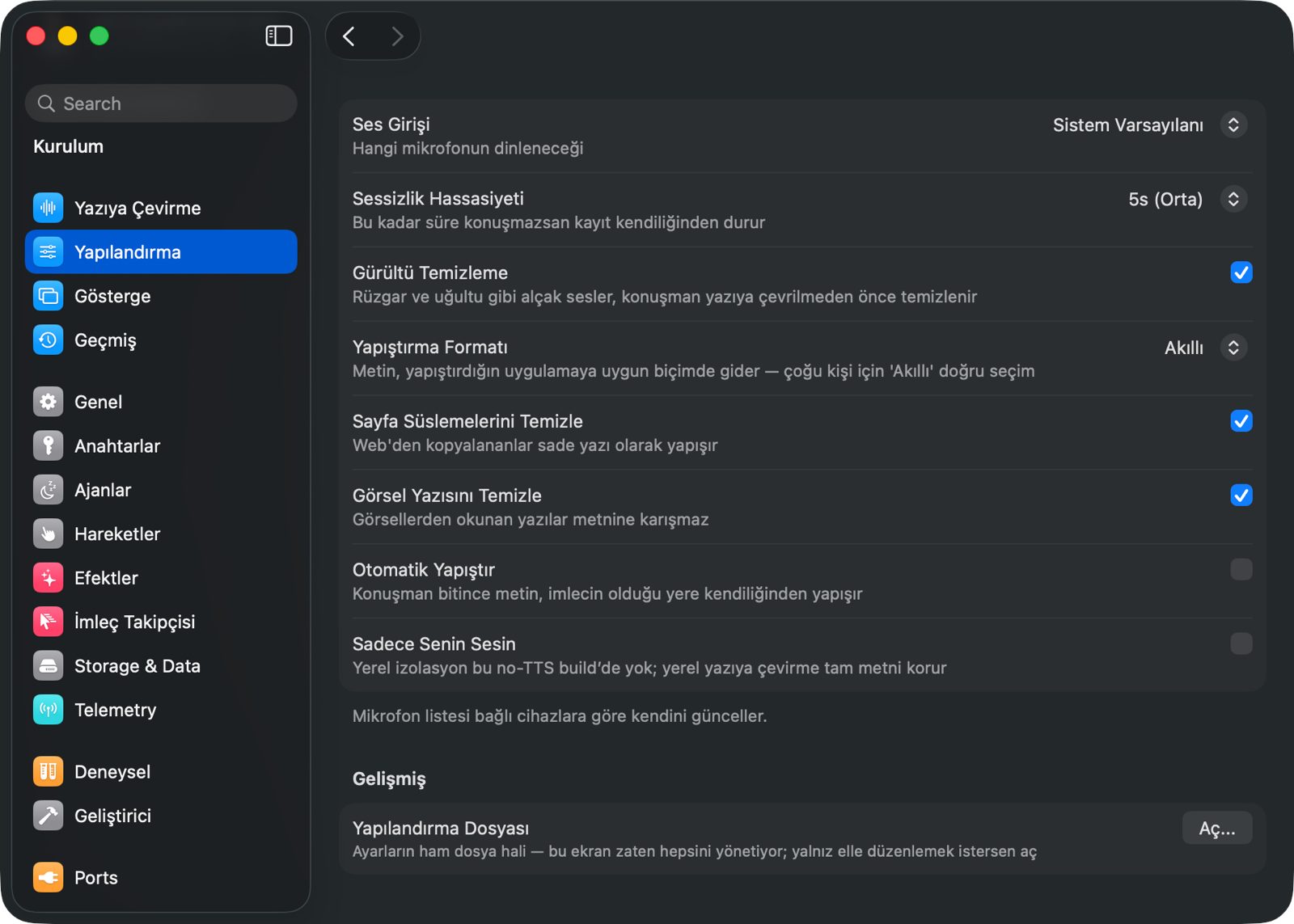Screen dimensions: 1294x924
Task: Click the Yapıştırma Formatı label
Action: pos(430,348)
